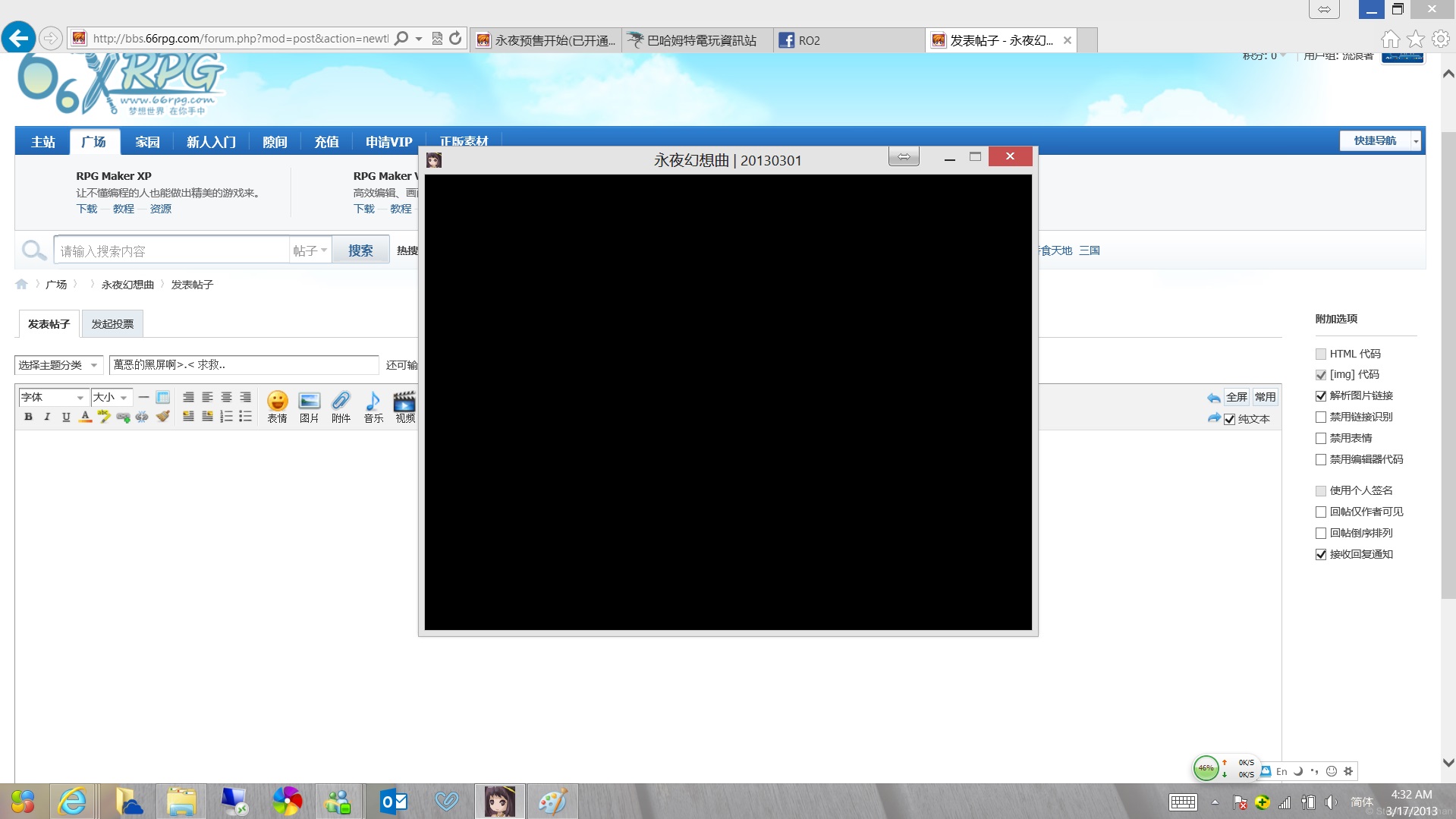1456x819 pixels.
Task: Enable the 禁用编辑器代码 checkbox
Action: pyautogui.click(x=1321, y=460)
